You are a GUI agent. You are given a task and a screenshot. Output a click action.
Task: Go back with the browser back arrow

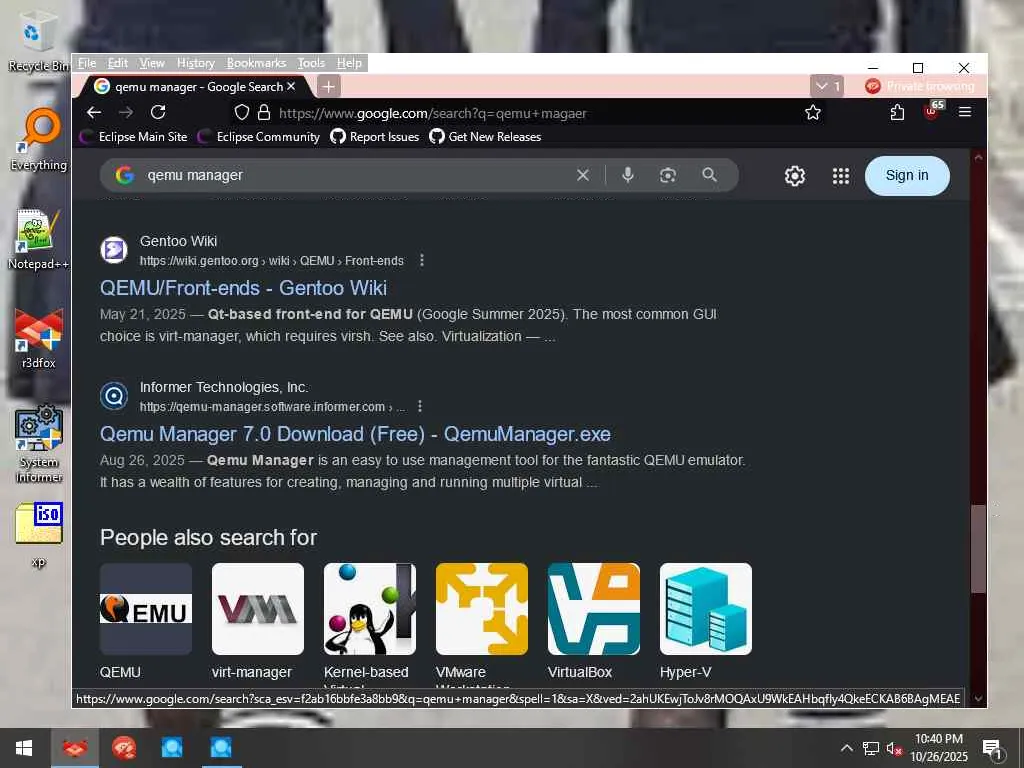pos(94,112)
